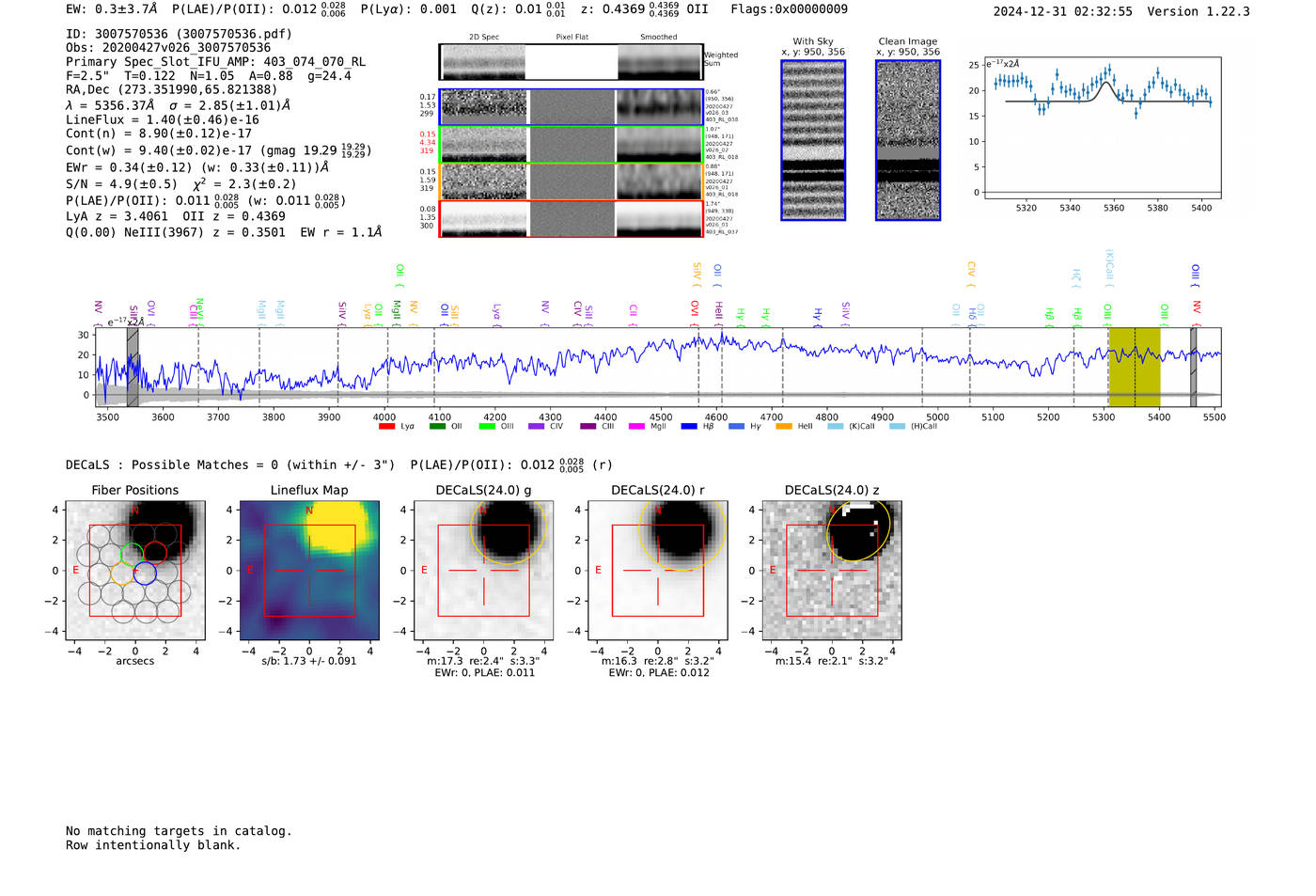Click the text 'ID: 3007570536 (3007570536.pdf)'

(x=179, y=34)
